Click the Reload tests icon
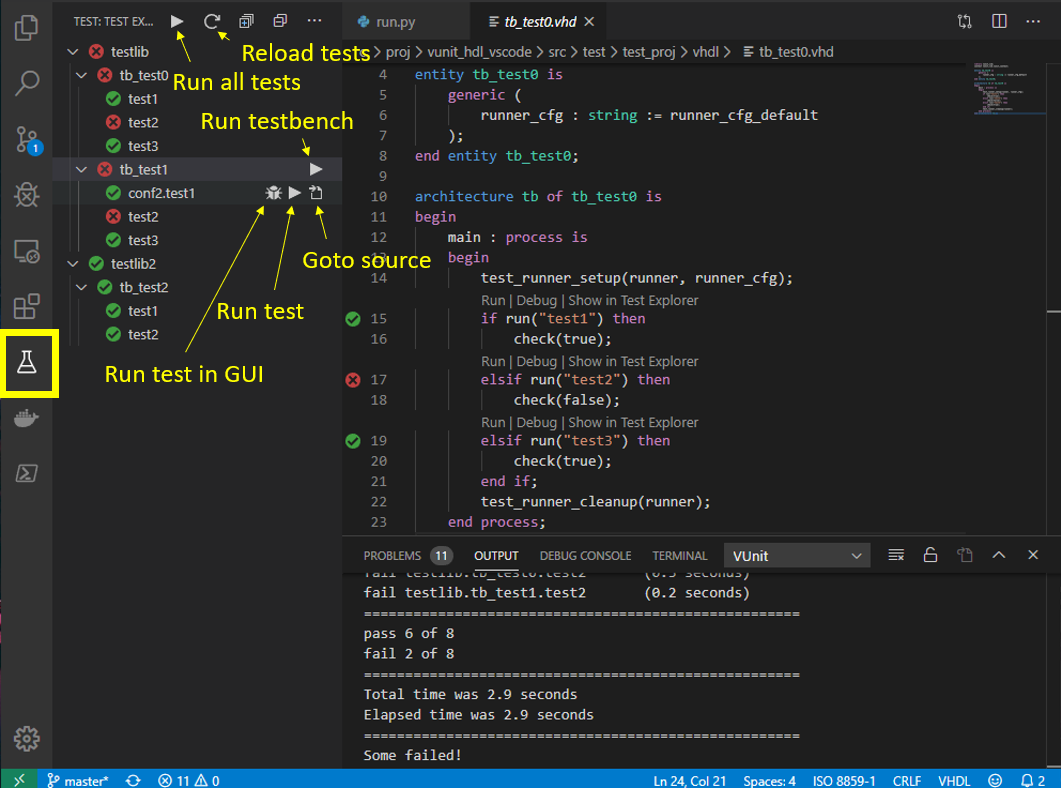This screenshot has height=789, width=1061. 212,20
